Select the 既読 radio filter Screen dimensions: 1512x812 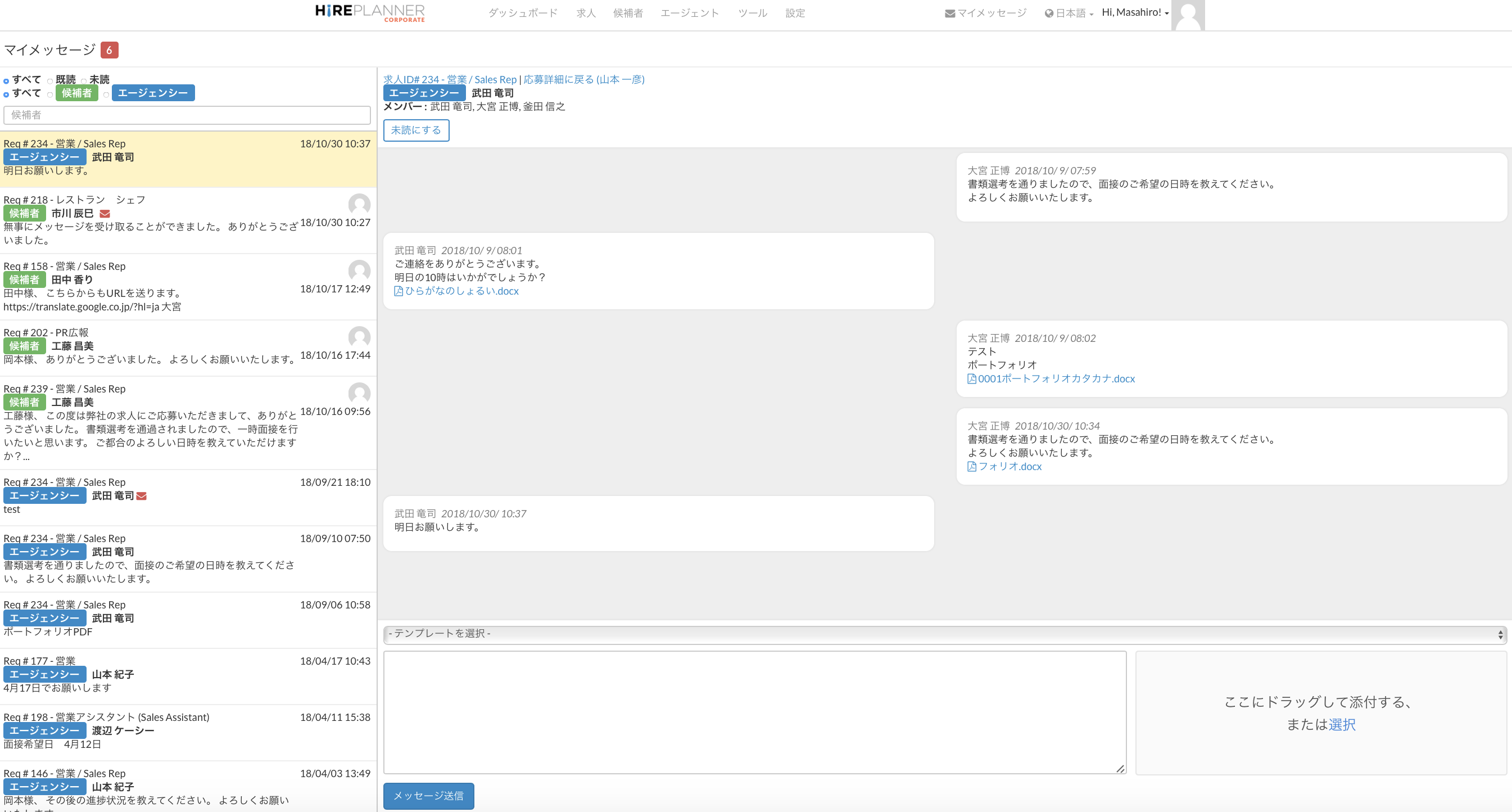(51, 81)
